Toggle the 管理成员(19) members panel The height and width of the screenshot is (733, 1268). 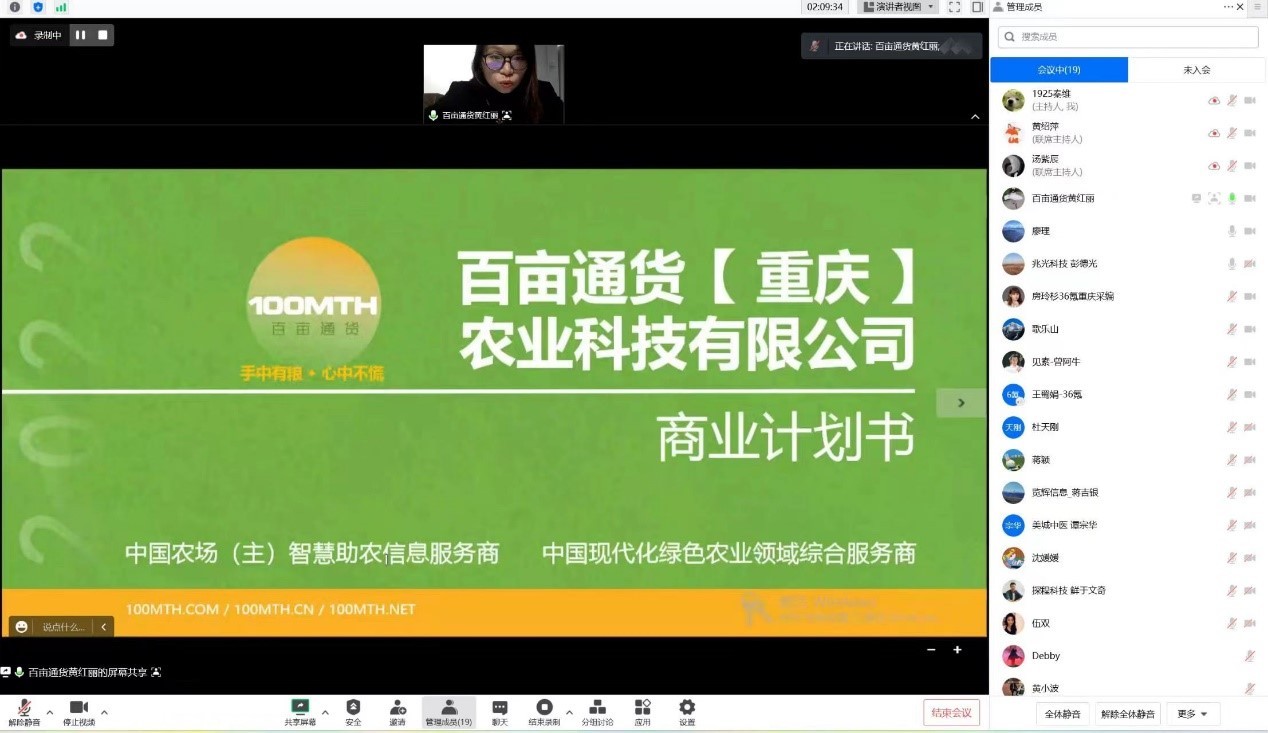(x=449, y=712)
